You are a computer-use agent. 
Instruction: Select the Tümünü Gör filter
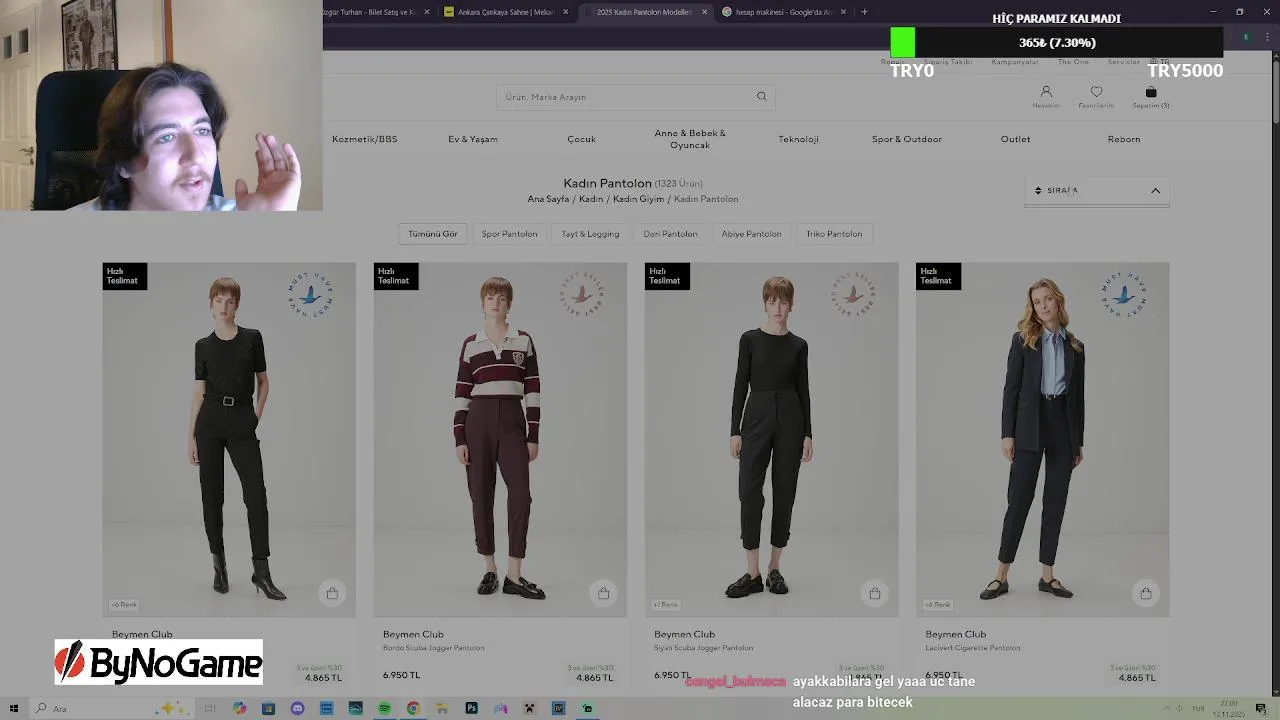tap(433, 234)
